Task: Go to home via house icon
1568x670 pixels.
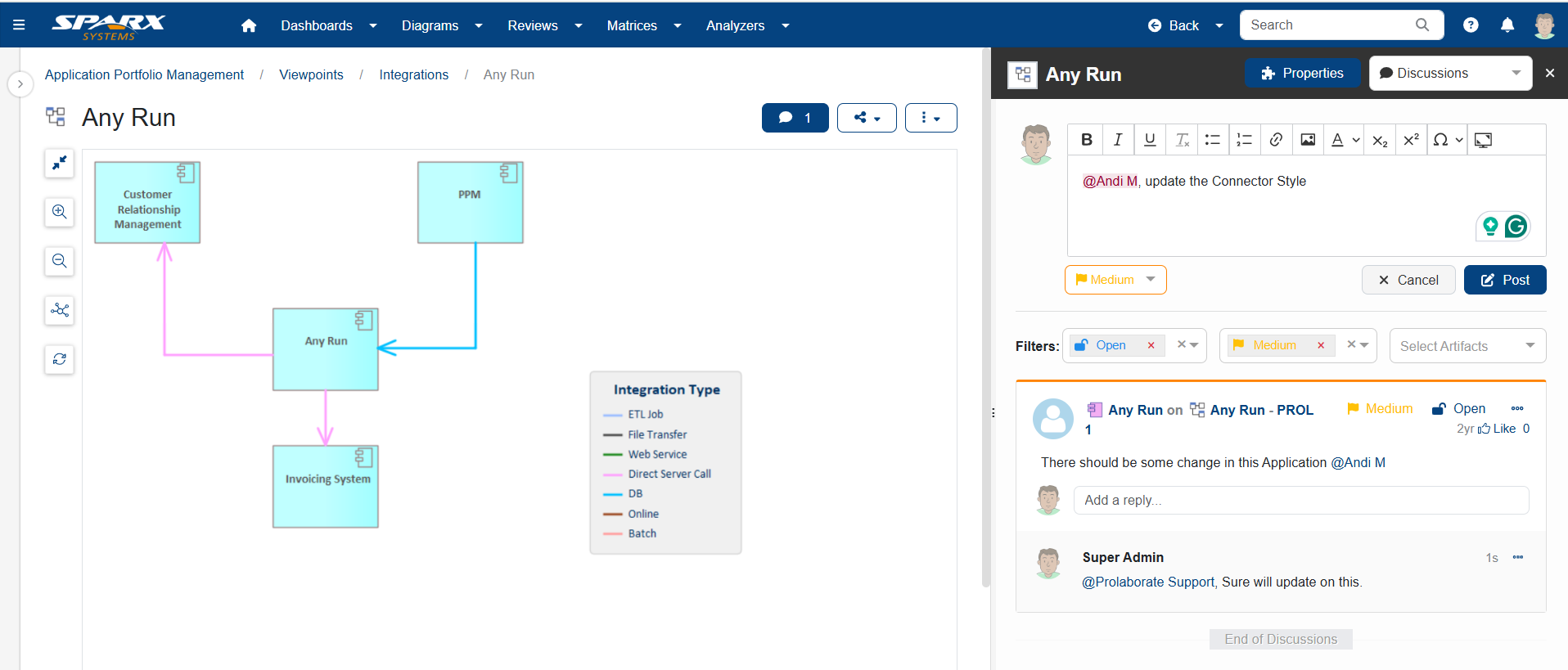Action: coord(249,25)
